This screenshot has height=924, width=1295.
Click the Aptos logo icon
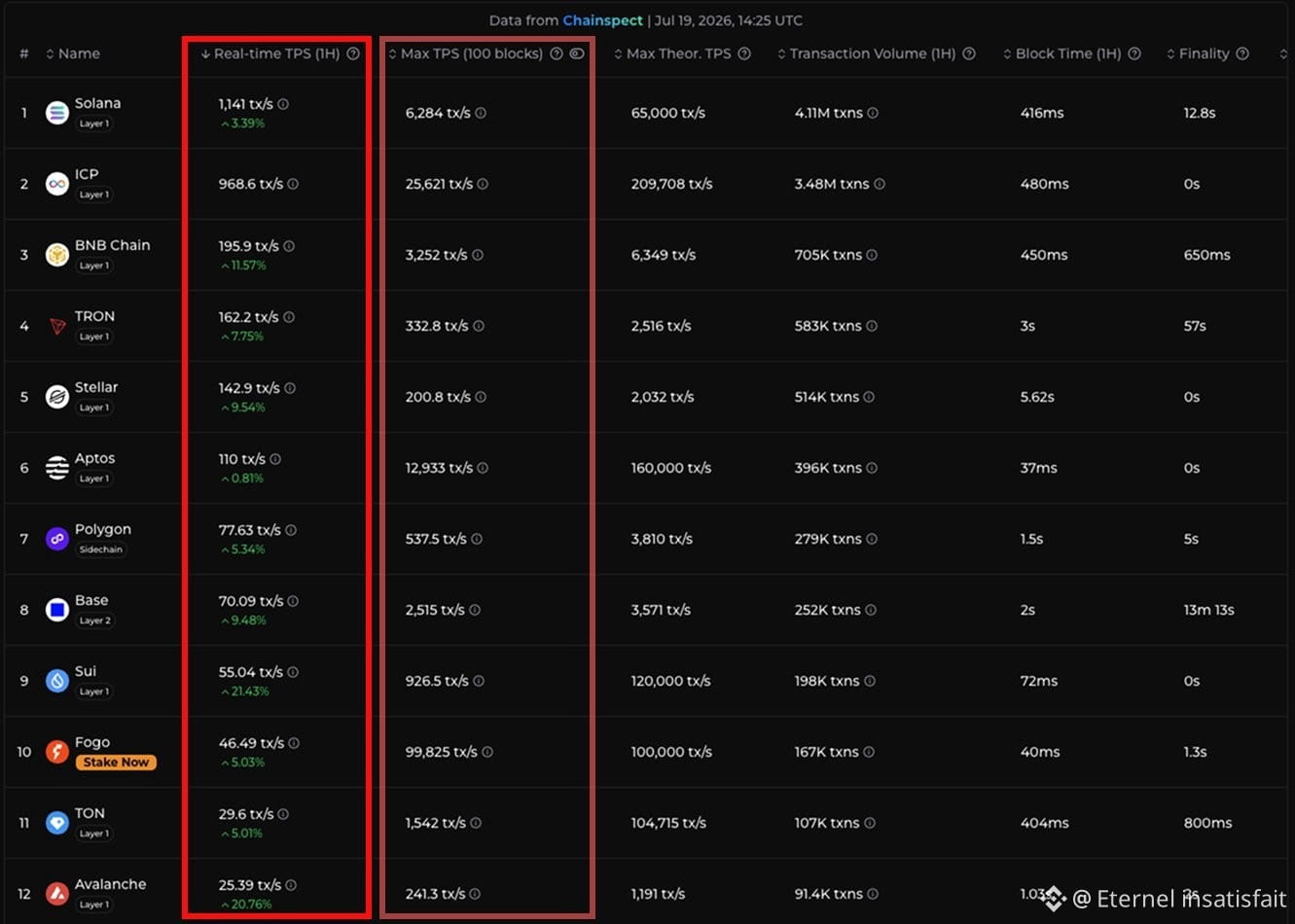pos(57,468)
